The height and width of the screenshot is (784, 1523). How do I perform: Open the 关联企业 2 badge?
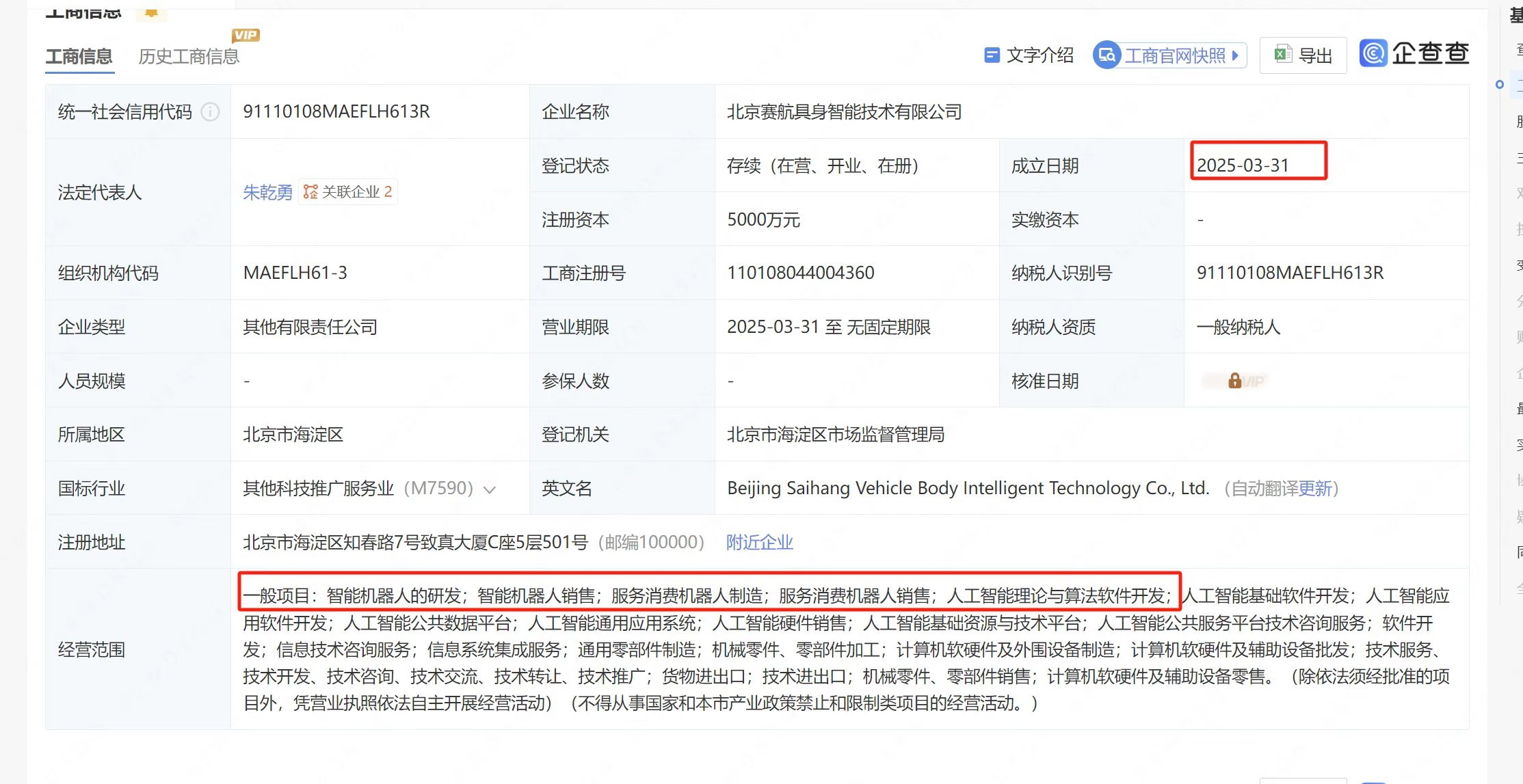pos(347,192)
